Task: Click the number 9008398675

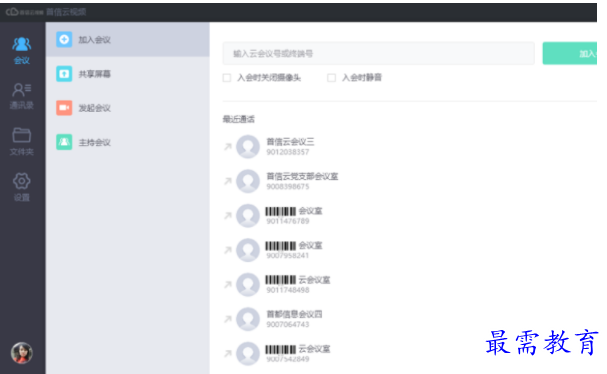Action: point(288,187)
